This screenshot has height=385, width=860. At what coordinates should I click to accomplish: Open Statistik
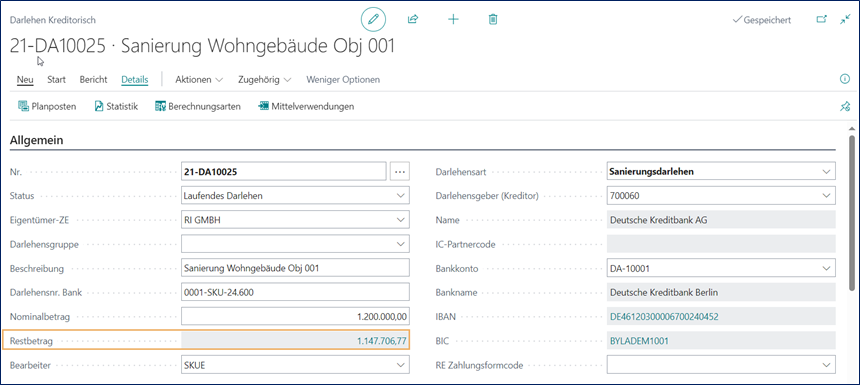tap(116, 106)
